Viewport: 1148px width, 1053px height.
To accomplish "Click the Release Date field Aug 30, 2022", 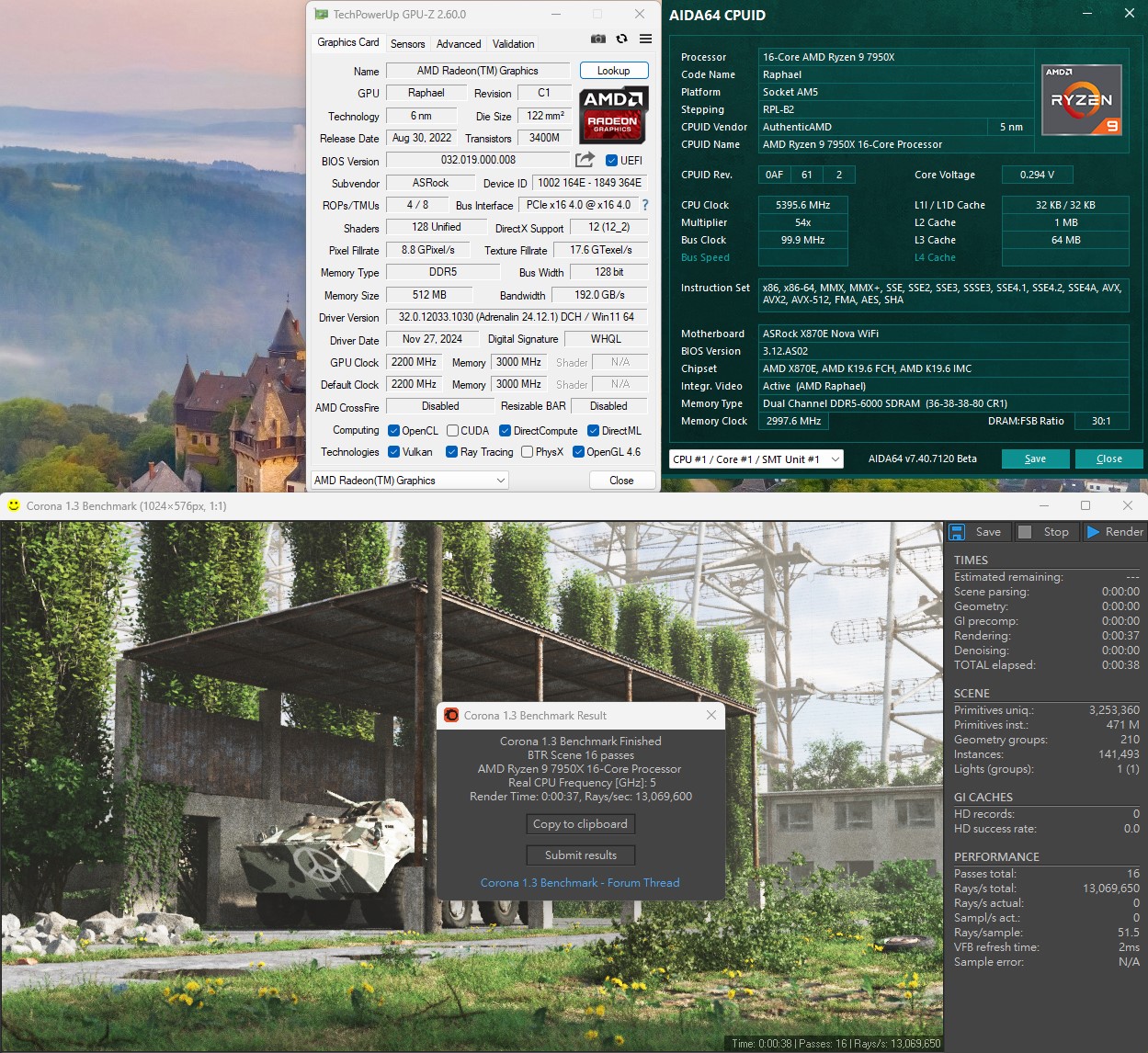I will [x=421, y=138].
